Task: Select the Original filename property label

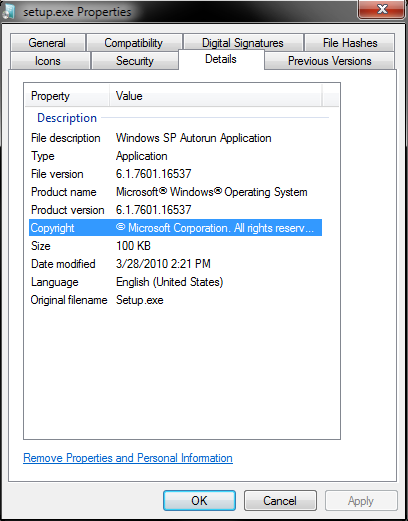Action: click(69, 300)
